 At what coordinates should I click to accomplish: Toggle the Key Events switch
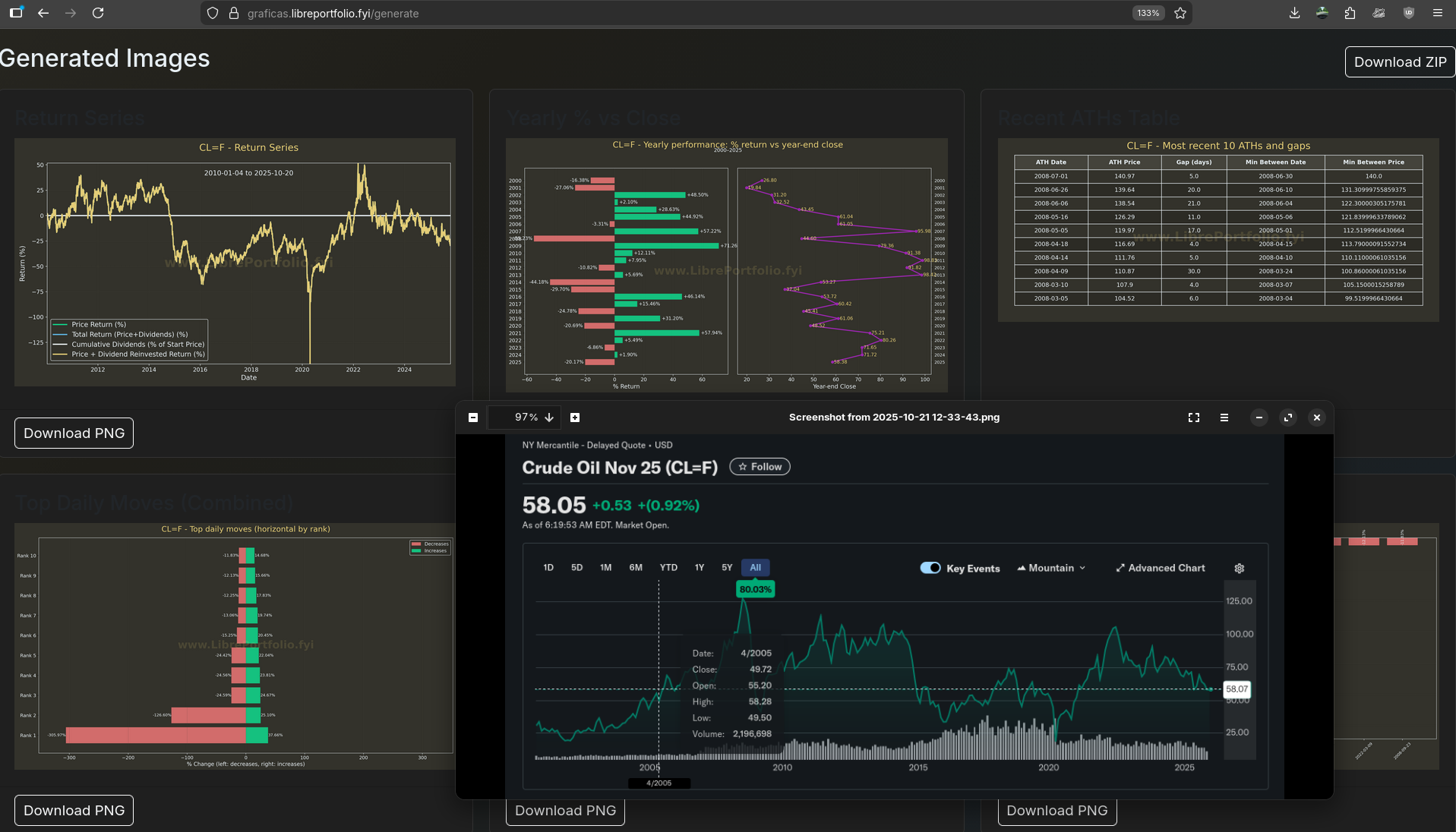pos(930,568)
